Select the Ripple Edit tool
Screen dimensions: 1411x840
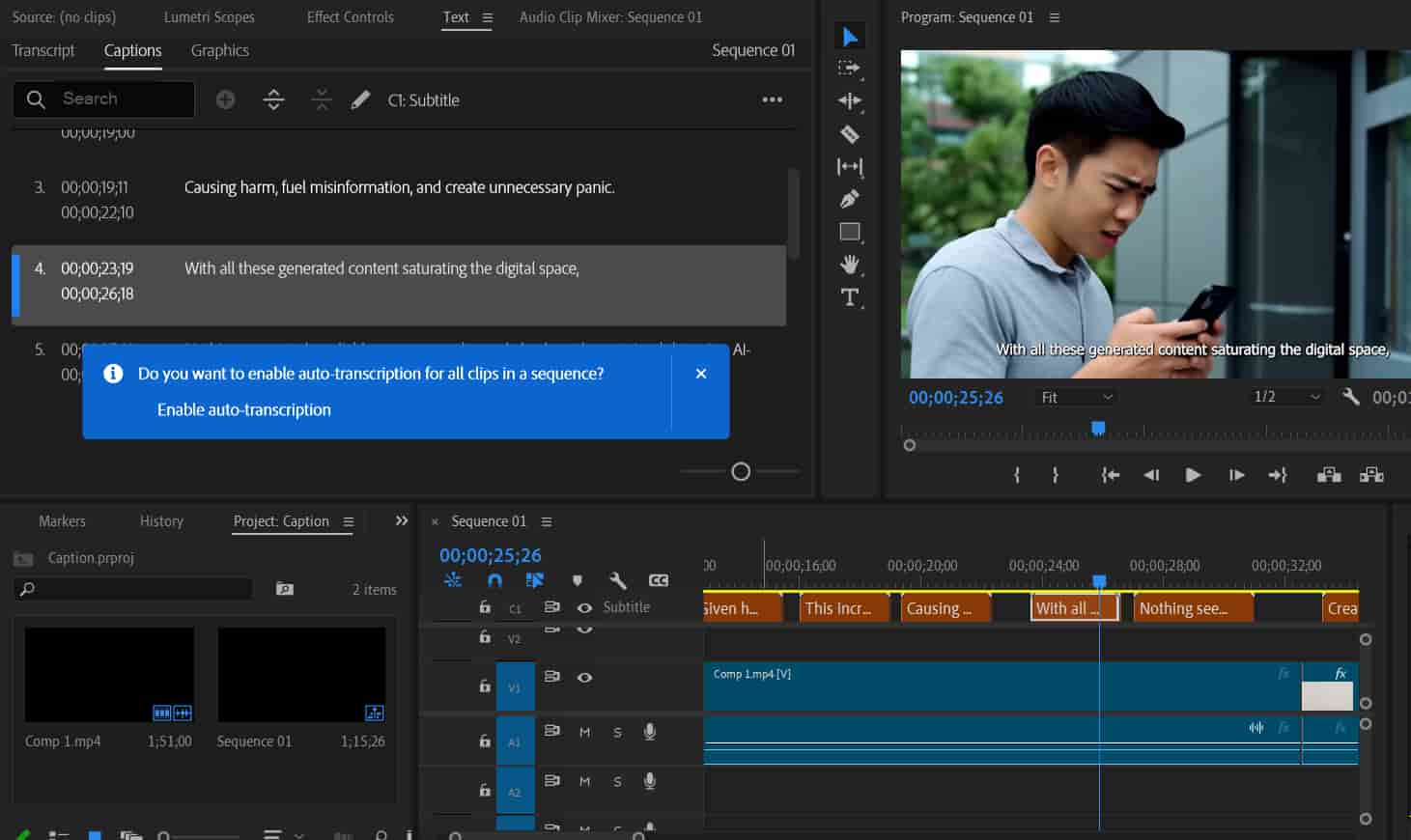click(x=849, y=100)
